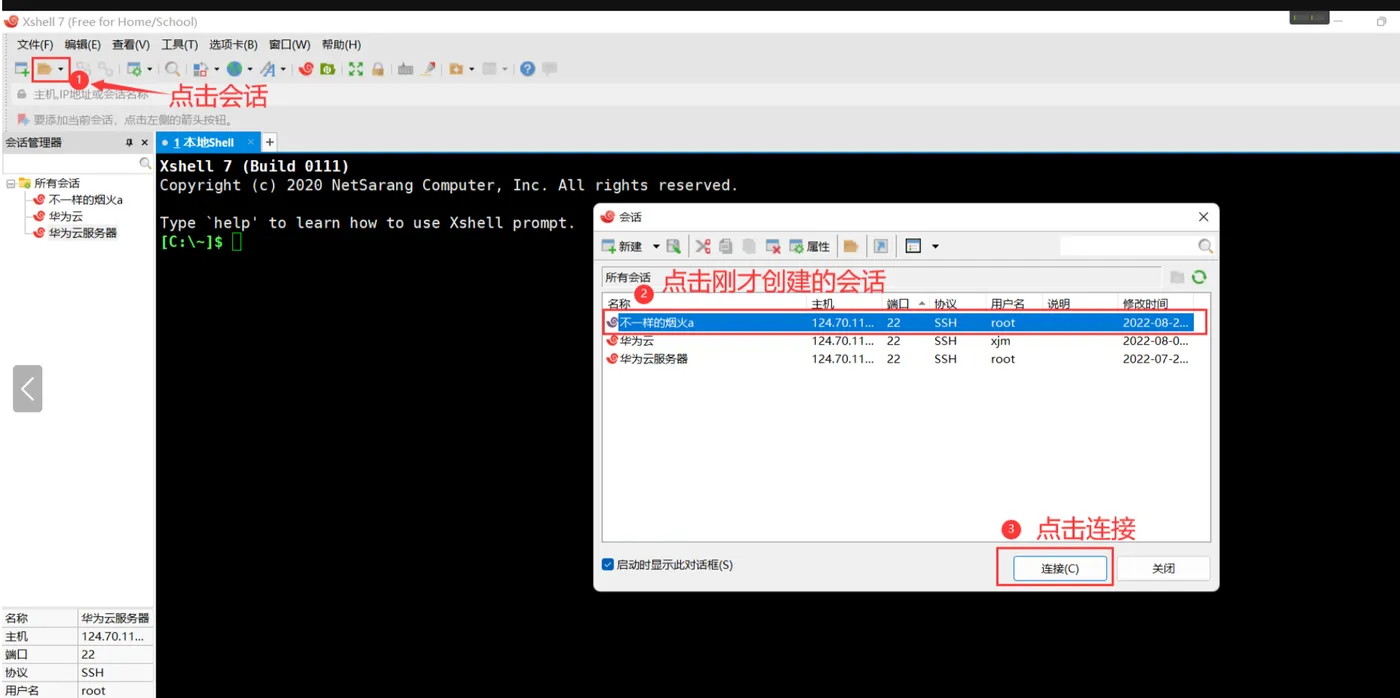The image size is (1400, 698).
Task: Click the file transfer icon in main toolbar
Action: coord(199,69)
